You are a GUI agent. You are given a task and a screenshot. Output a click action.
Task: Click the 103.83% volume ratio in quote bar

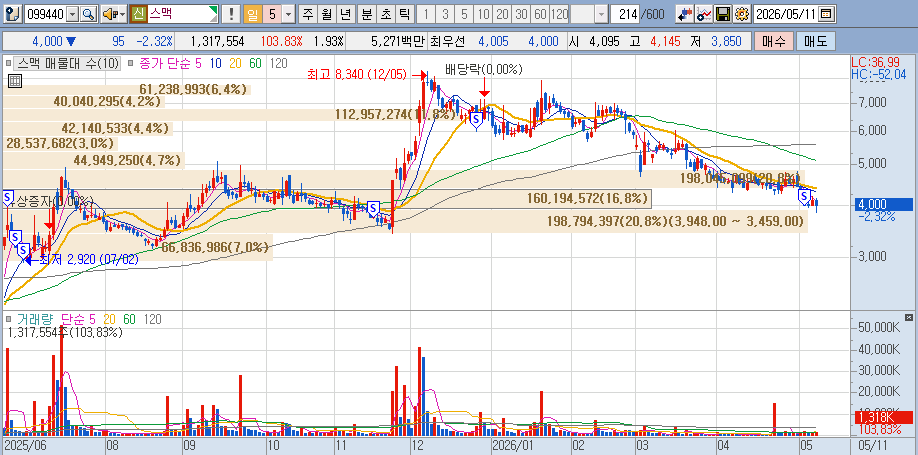coord(282,42)
